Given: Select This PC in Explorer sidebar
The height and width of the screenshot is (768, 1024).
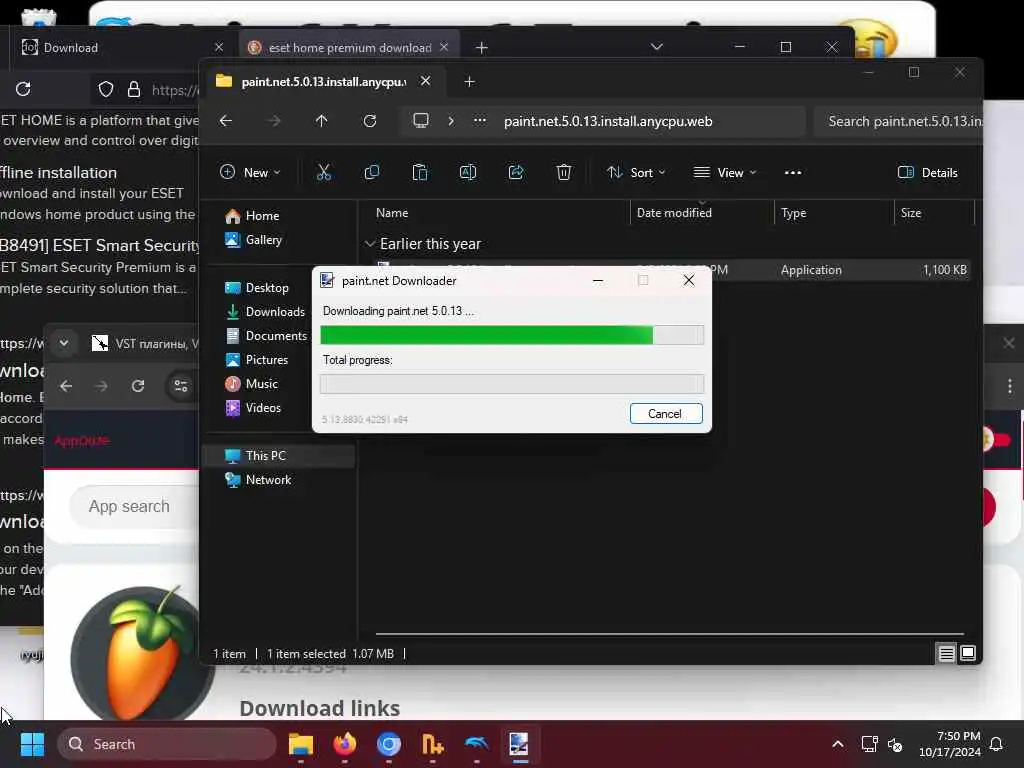Looking at the screenshot, I should click(278, 455).
